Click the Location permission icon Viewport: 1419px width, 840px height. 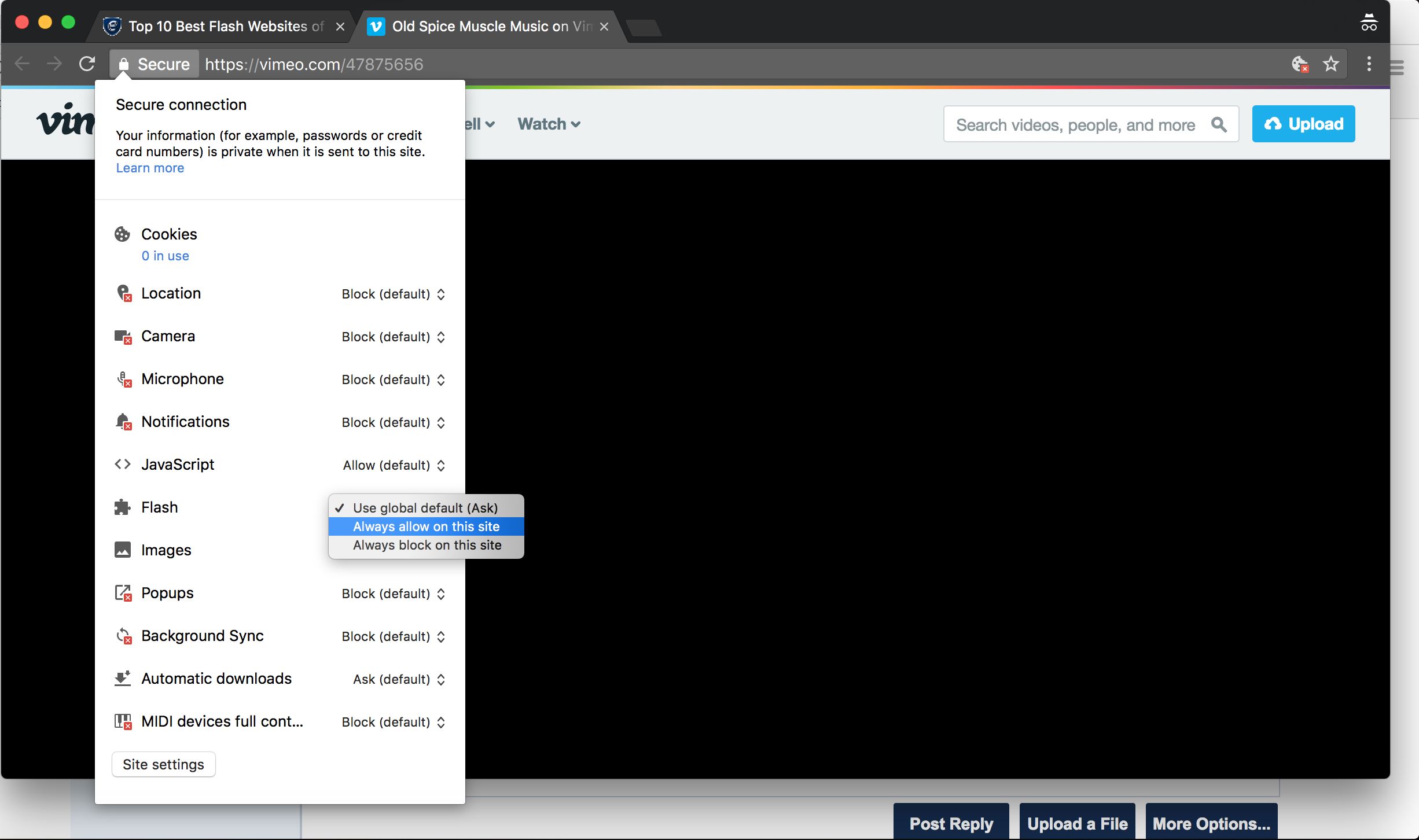123,293
